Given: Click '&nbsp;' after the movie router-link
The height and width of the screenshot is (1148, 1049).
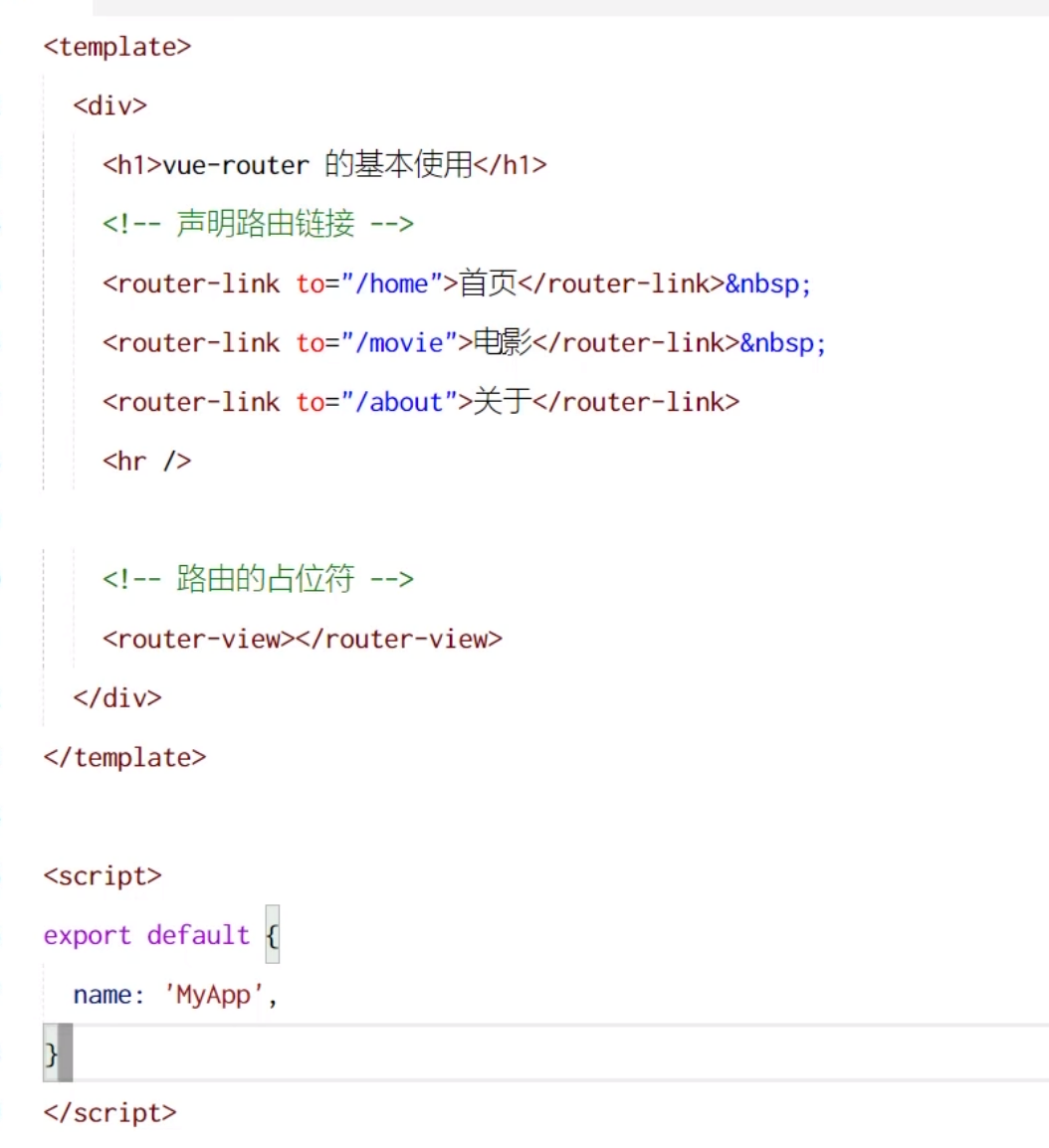Looking at the screenshot, I should tap(783, 342).
